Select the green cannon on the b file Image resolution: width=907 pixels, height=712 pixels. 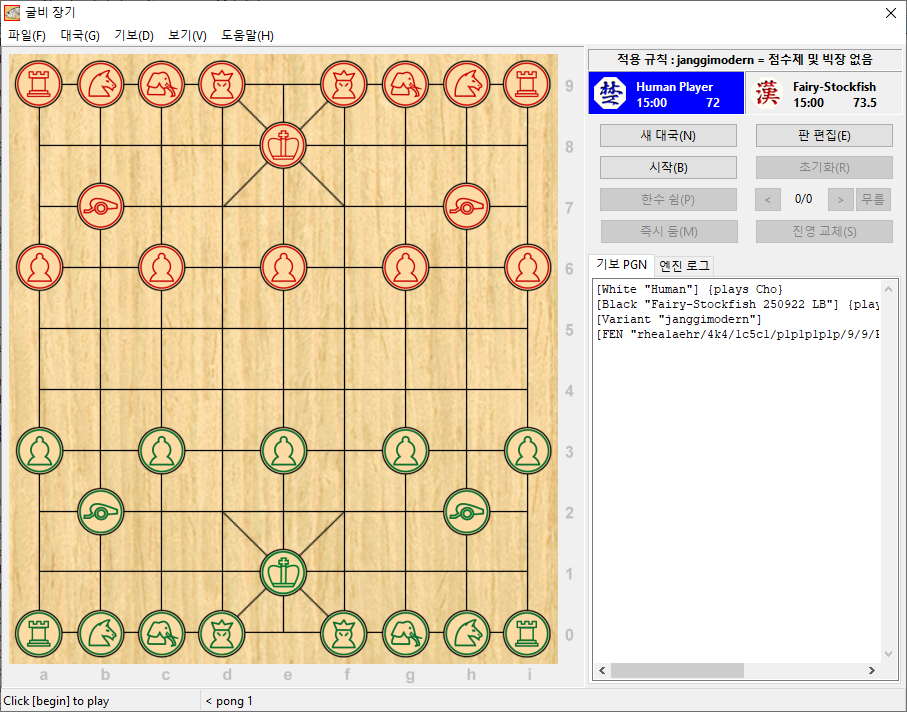click(101, 511)
